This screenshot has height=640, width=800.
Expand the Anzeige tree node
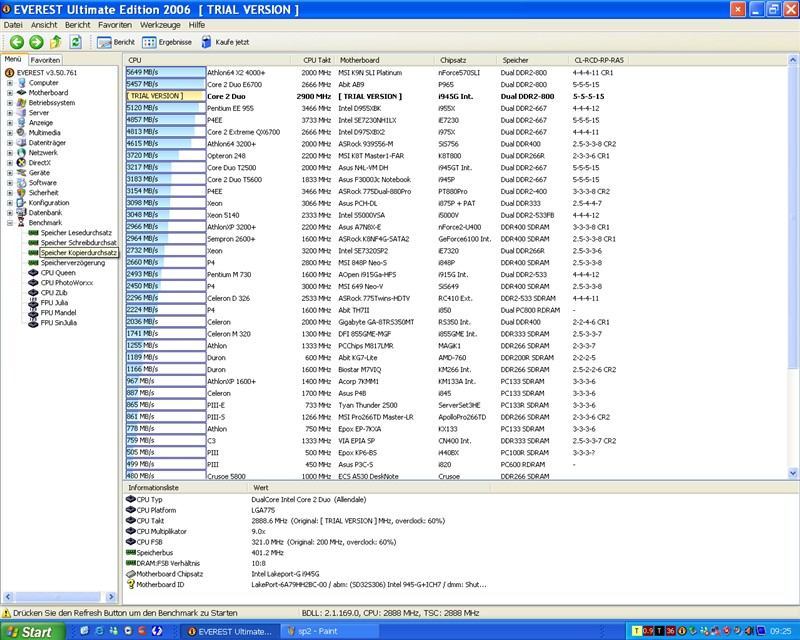[x=10, y=123]
